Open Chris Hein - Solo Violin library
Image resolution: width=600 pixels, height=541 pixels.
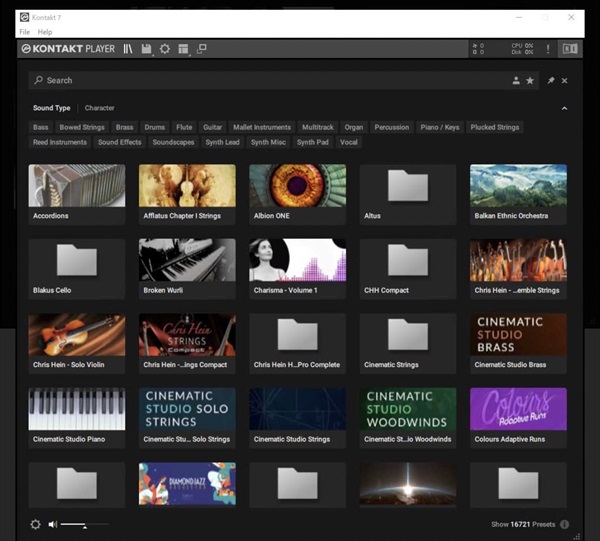pyautogui.click(x=77, y=344)
